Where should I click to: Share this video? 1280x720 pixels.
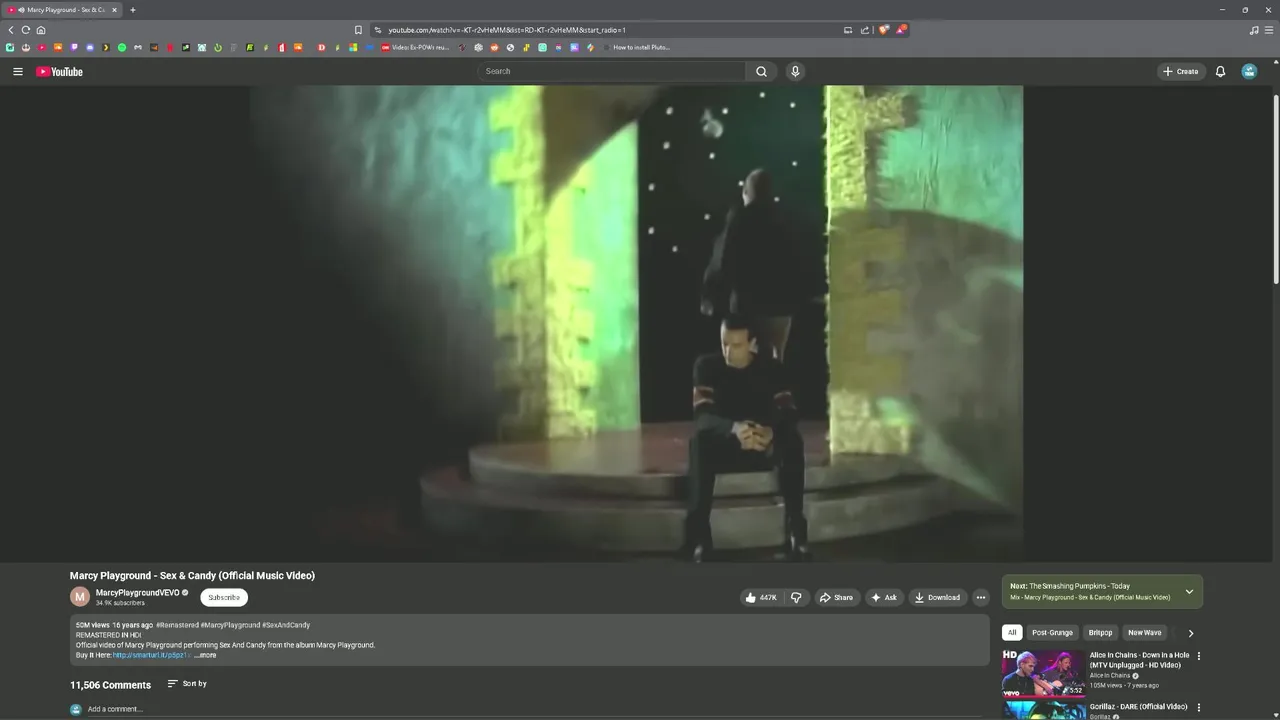point(836,597)
